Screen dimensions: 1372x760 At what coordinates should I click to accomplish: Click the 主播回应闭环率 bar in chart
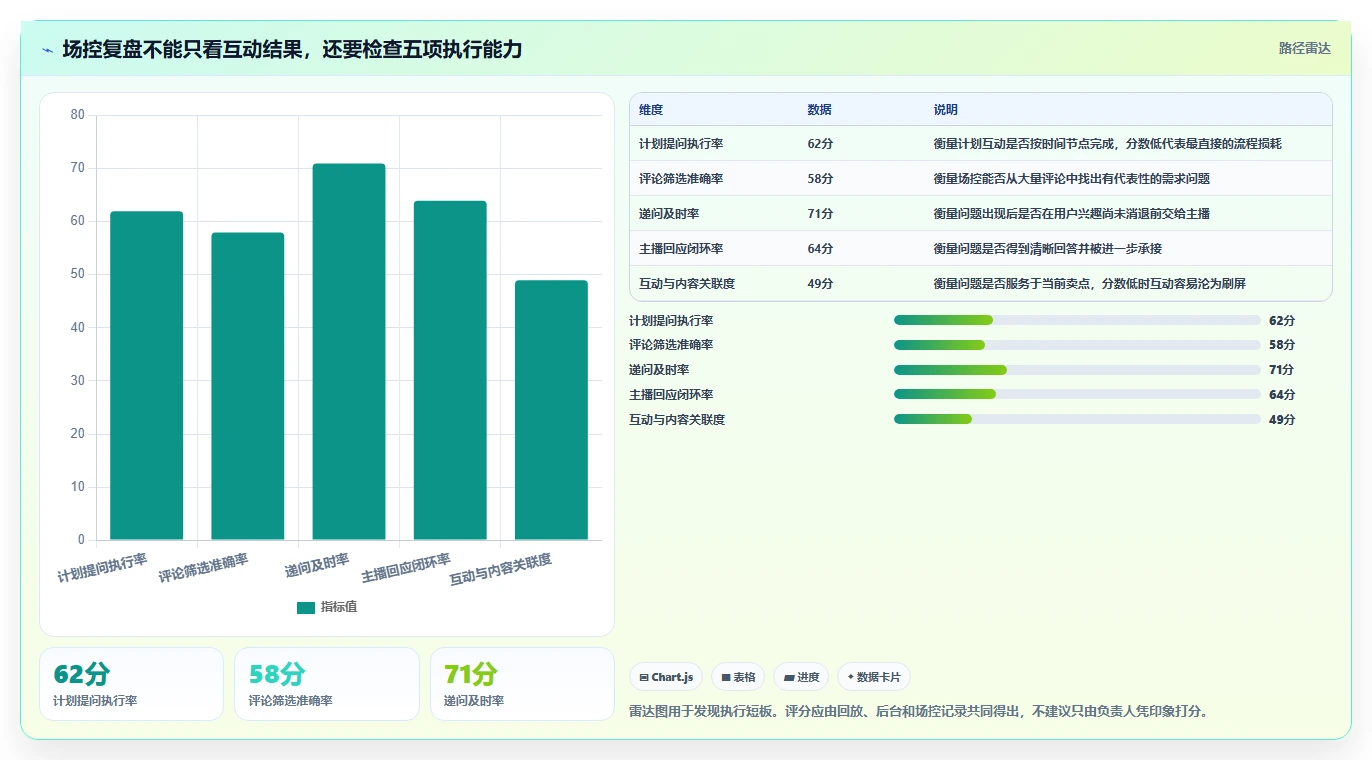[x=450, y=371]
